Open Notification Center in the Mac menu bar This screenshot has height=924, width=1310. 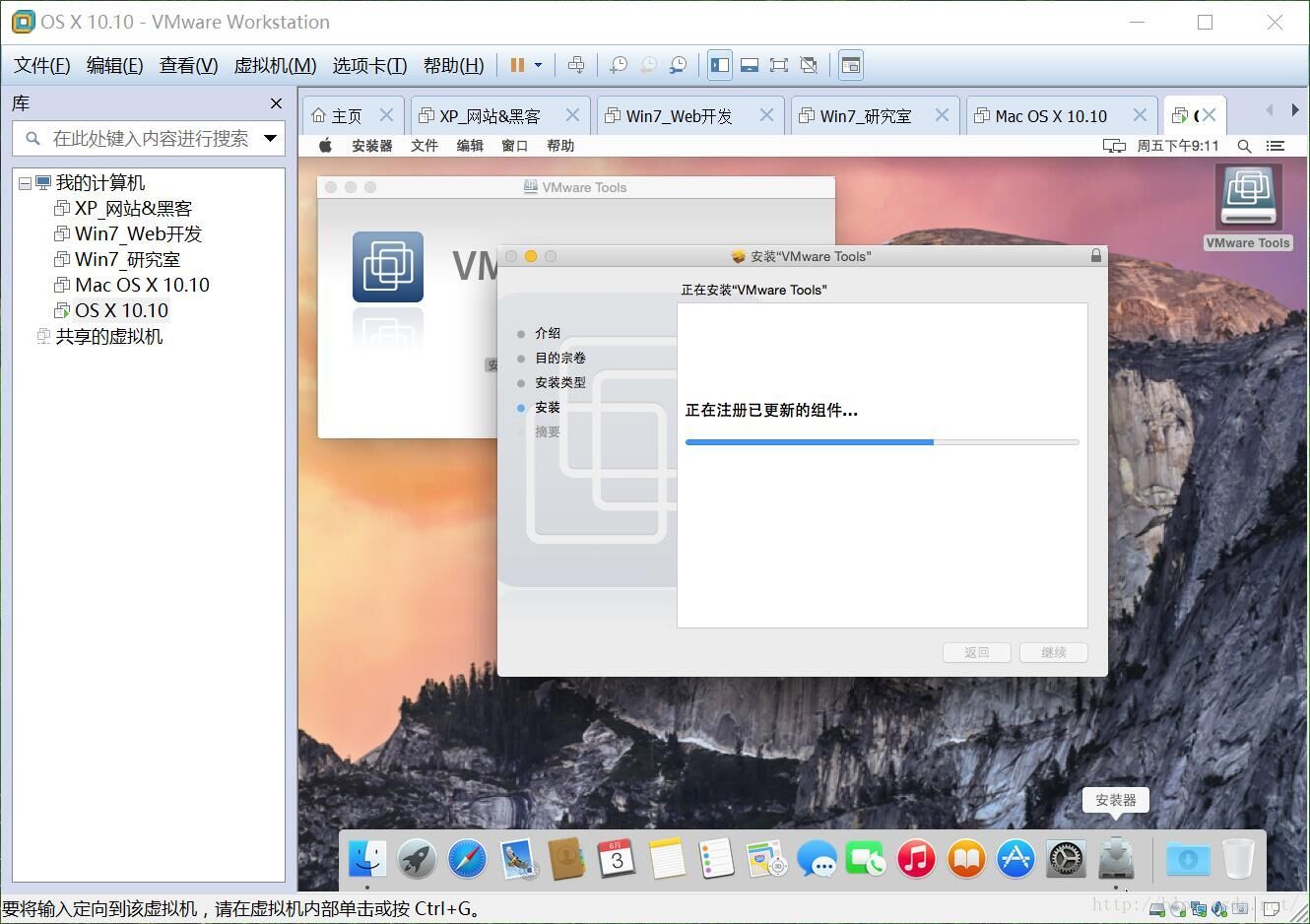[x=1276, y=146]
